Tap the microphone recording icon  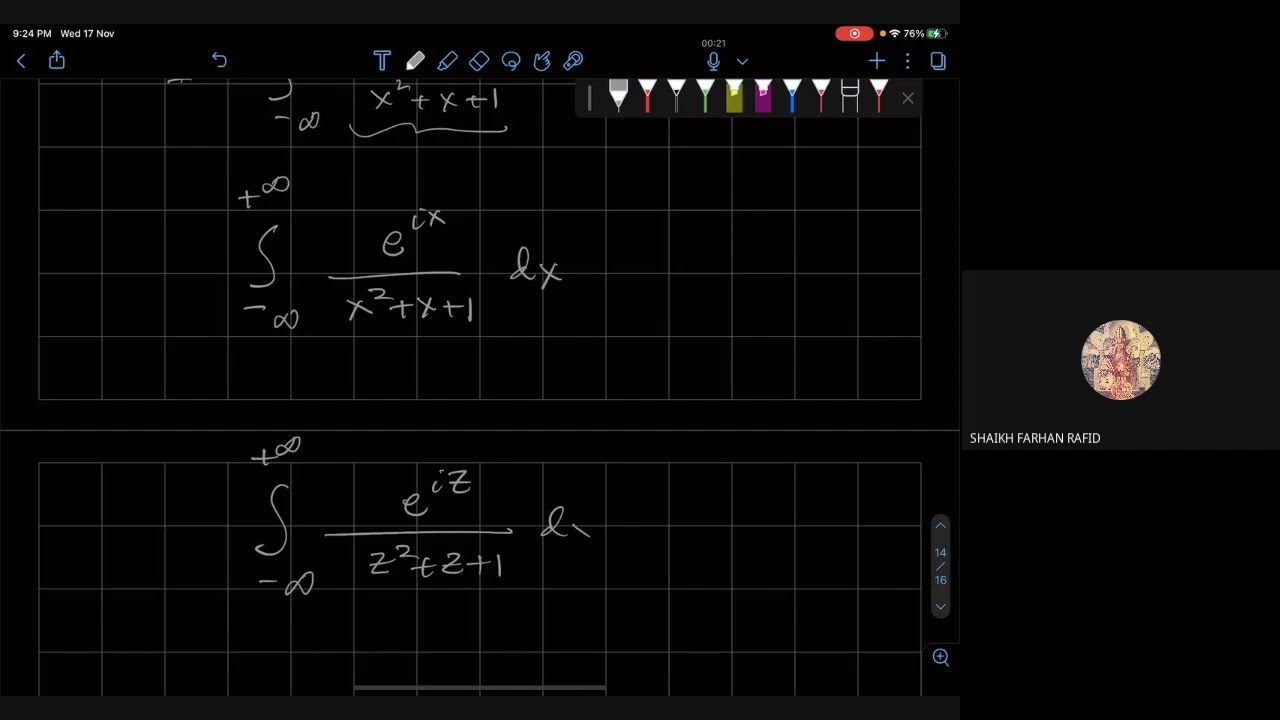coord(713,61)
